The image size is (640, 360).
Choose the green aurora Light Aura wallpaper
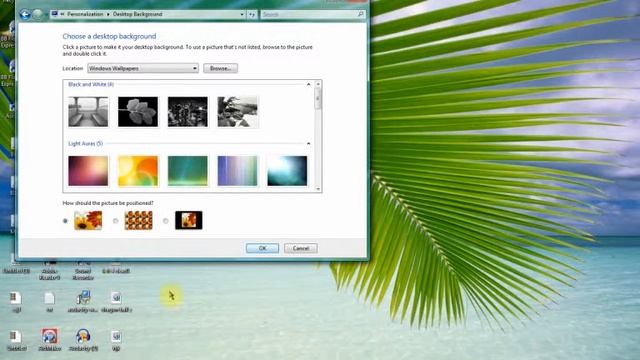188,171
